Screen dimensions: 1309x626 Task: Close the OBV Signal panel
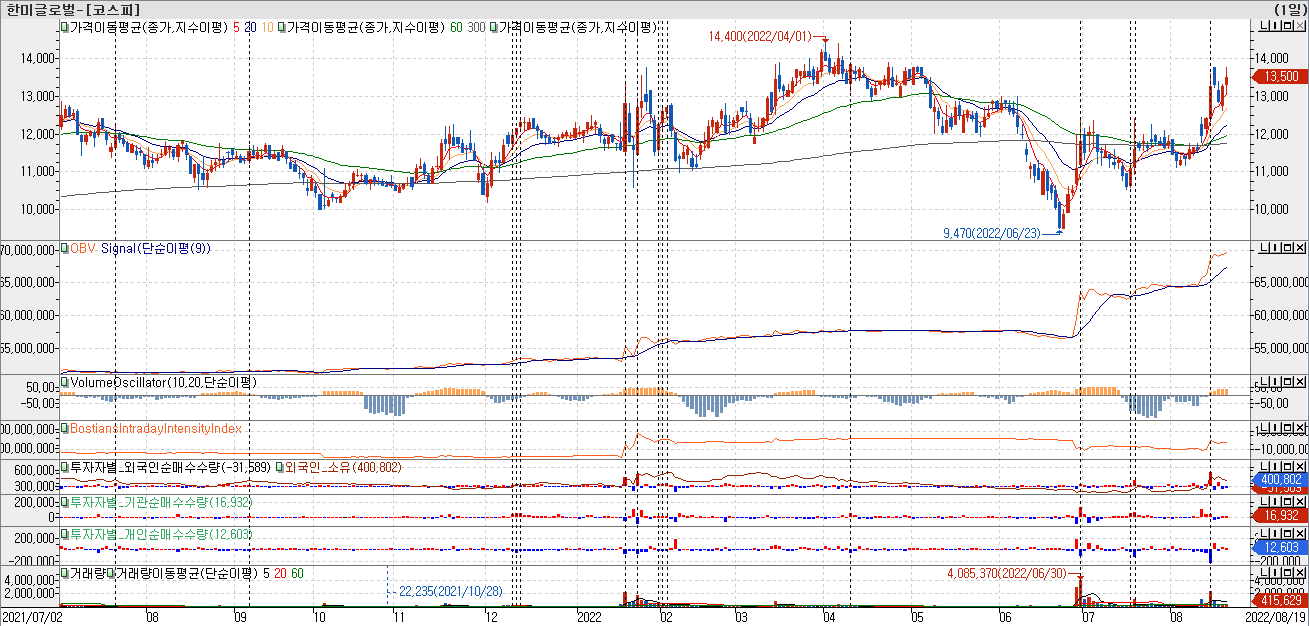1300,248
